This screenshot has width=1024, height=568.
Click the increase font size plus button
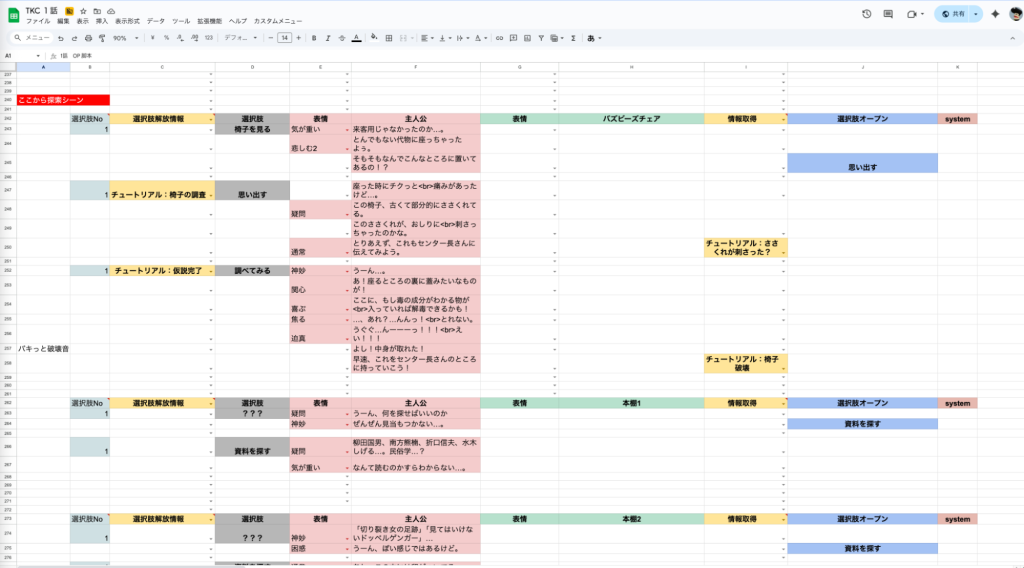click(298, 38)
